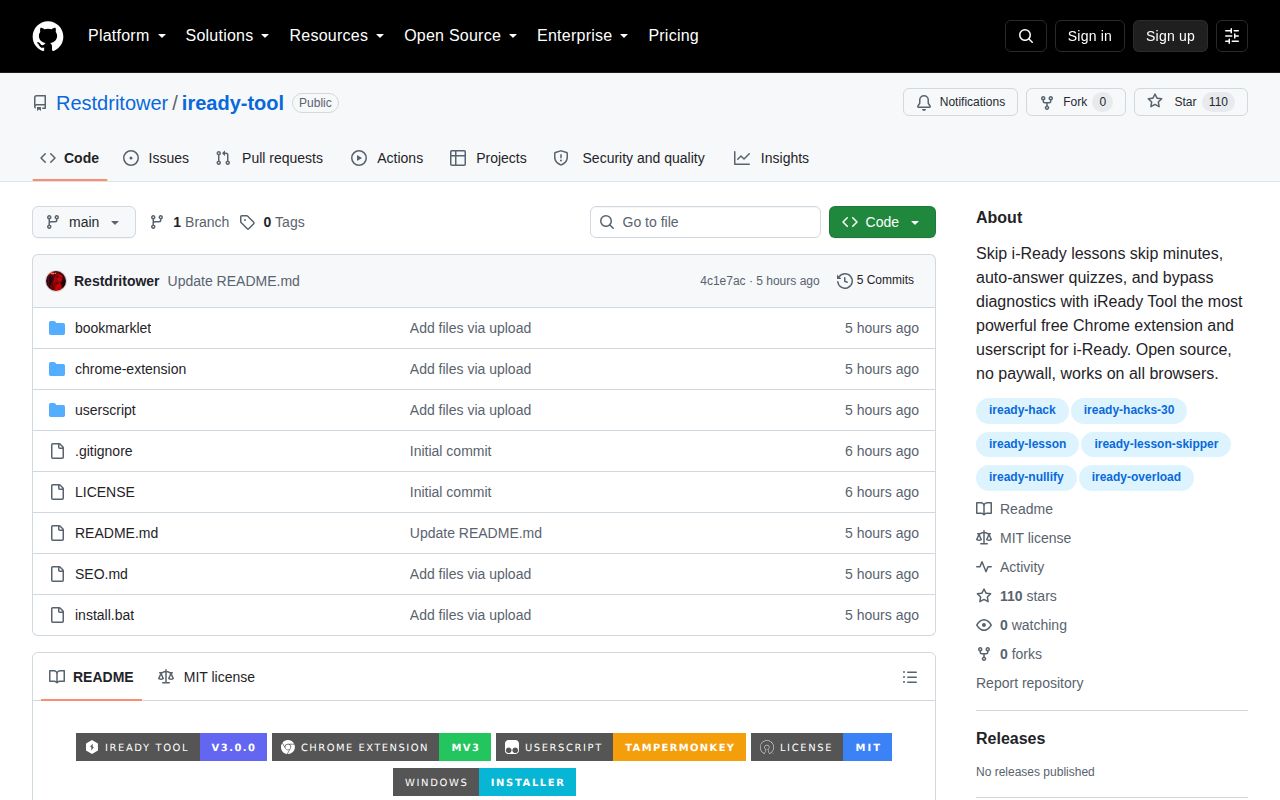Open the userscript folder
The image size is (1280, 800).
(x=105, y=410)
